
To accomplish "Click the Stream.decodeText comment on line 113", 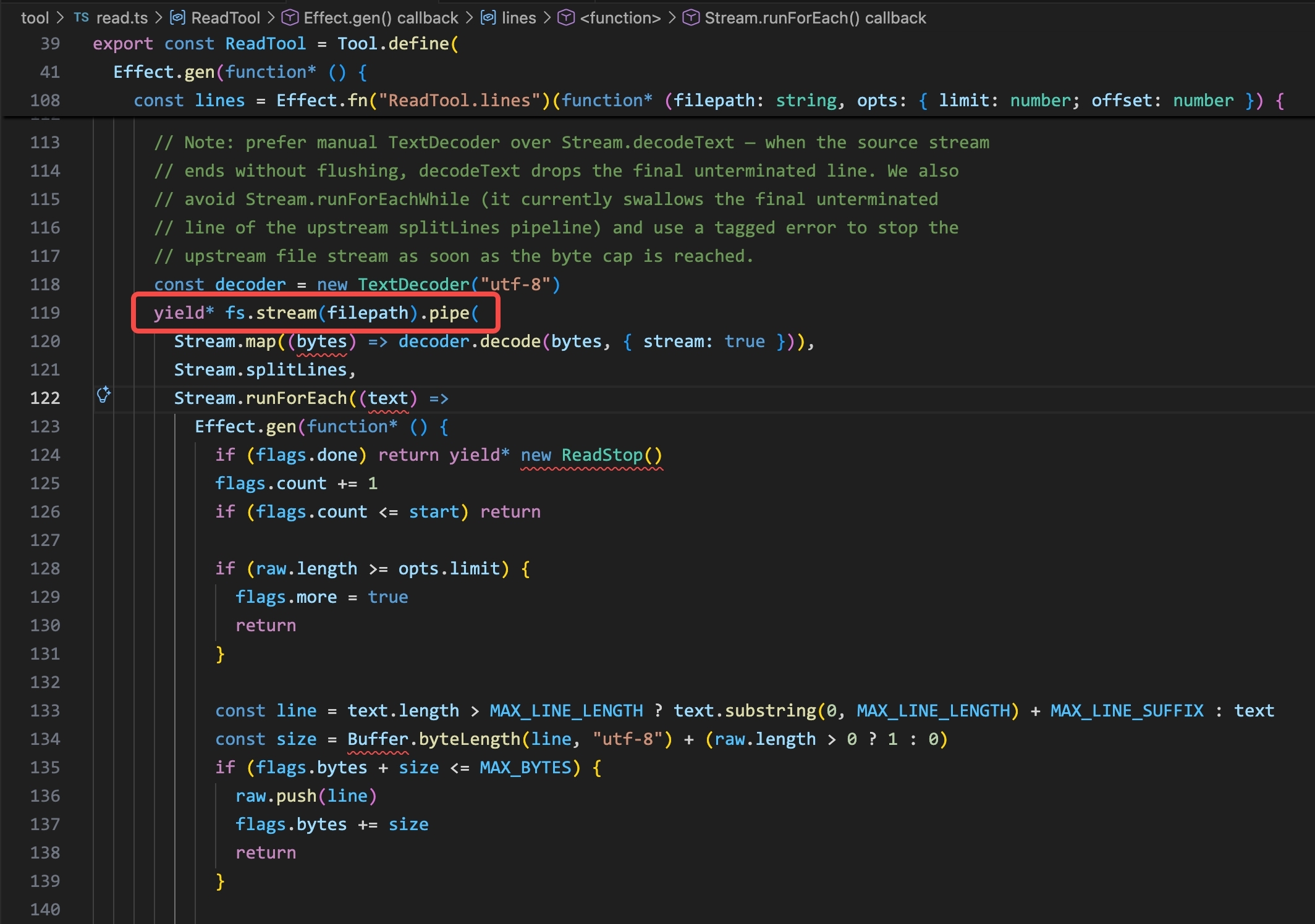I will pos(648,143).
